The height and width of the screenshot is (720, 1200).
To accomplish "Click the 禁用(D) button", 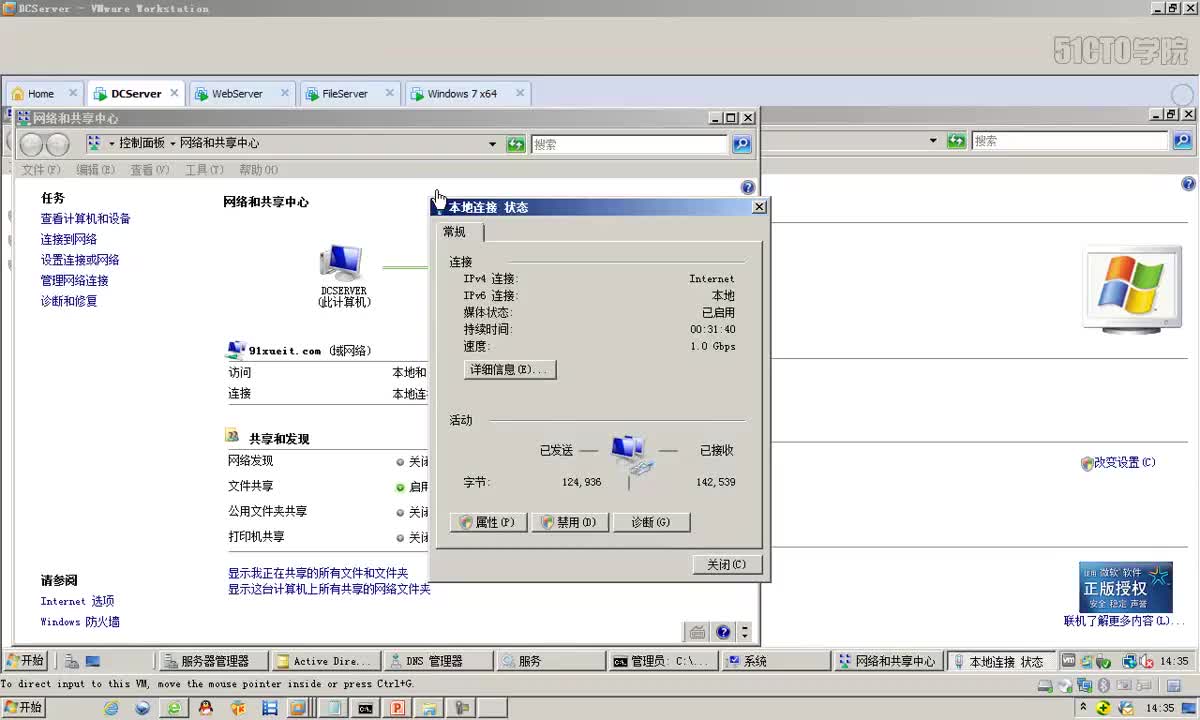I will point(570,522).
